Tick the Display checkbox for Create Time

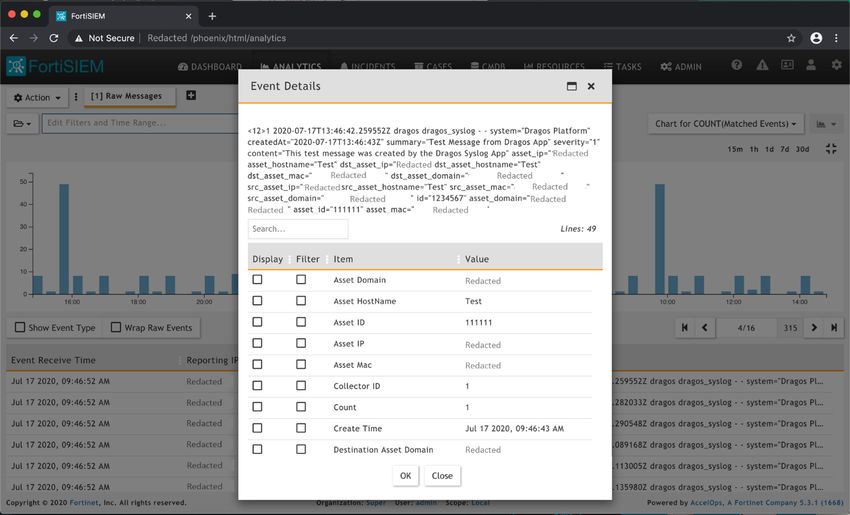(257, 428)
